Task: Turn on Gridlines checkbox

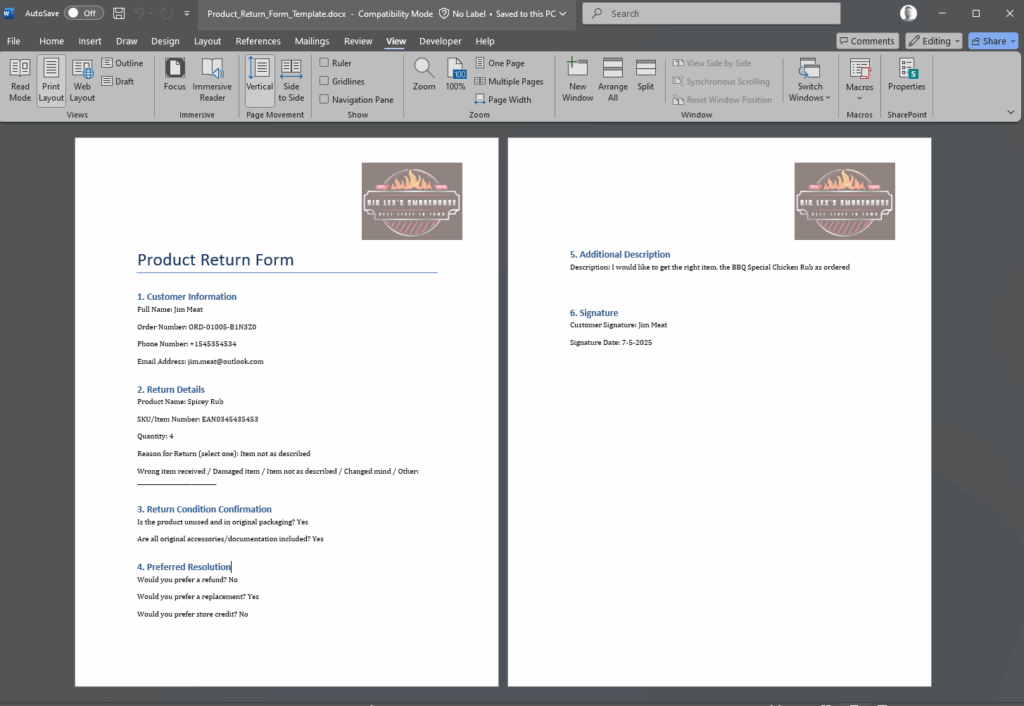Action: [x=324, y=81]
